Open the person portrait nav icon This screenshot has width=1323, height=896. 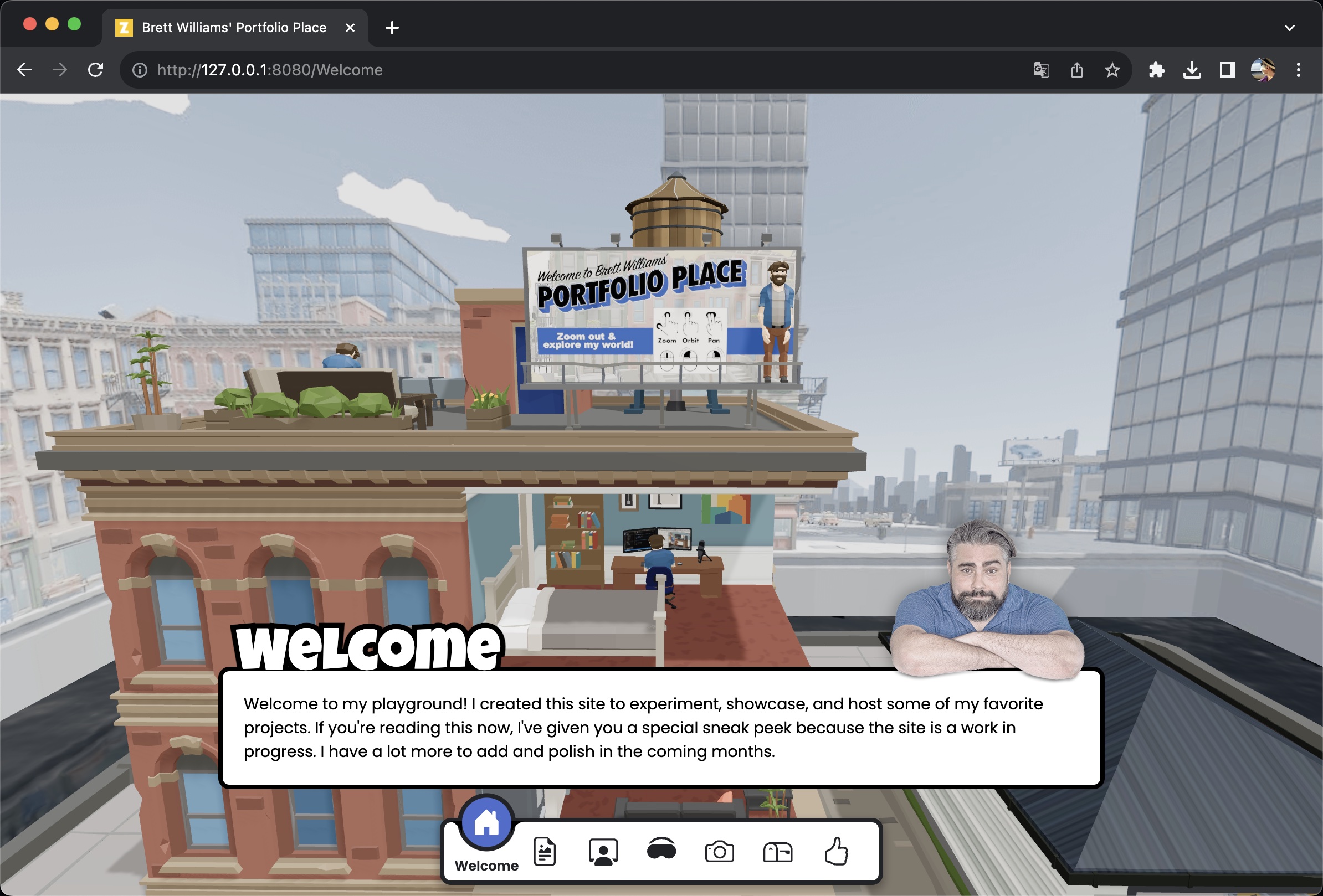[x=603, y=852]
